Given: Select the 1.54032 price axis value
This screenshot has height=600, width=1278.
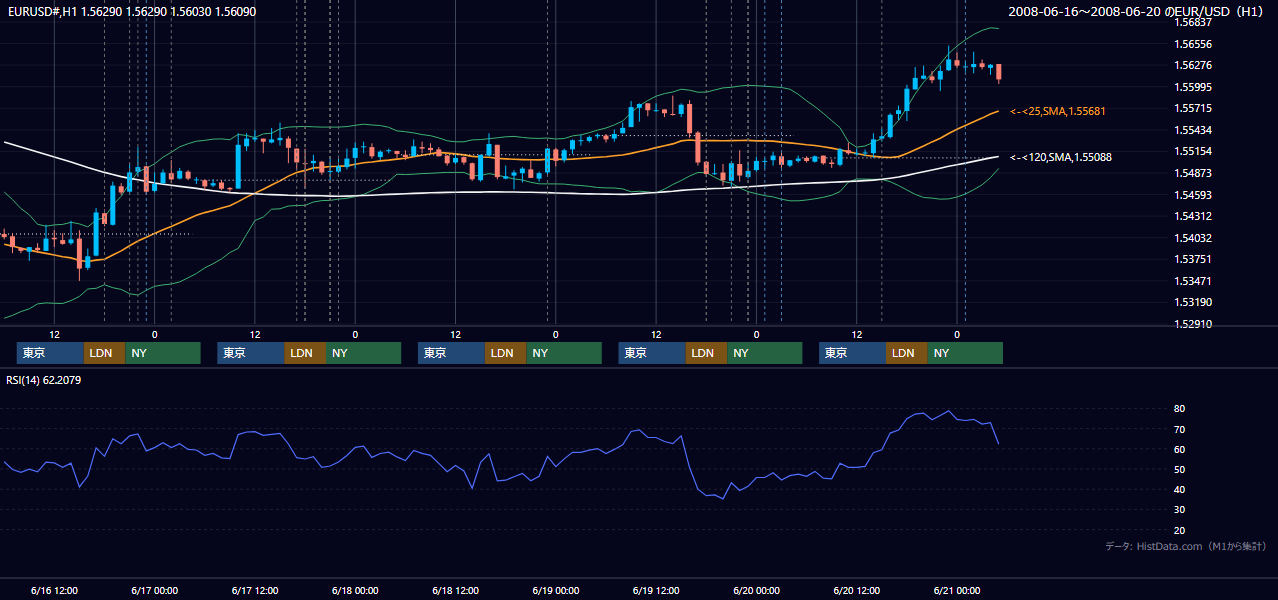Looking at the screenshot, I should 1193,238.
